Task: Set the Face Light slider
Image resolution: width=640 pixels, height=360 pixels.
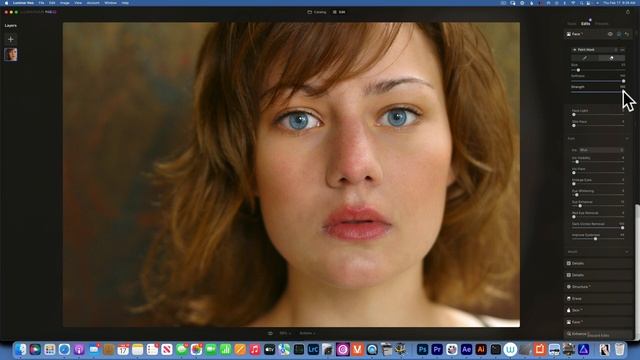Action: pos(598,114)
